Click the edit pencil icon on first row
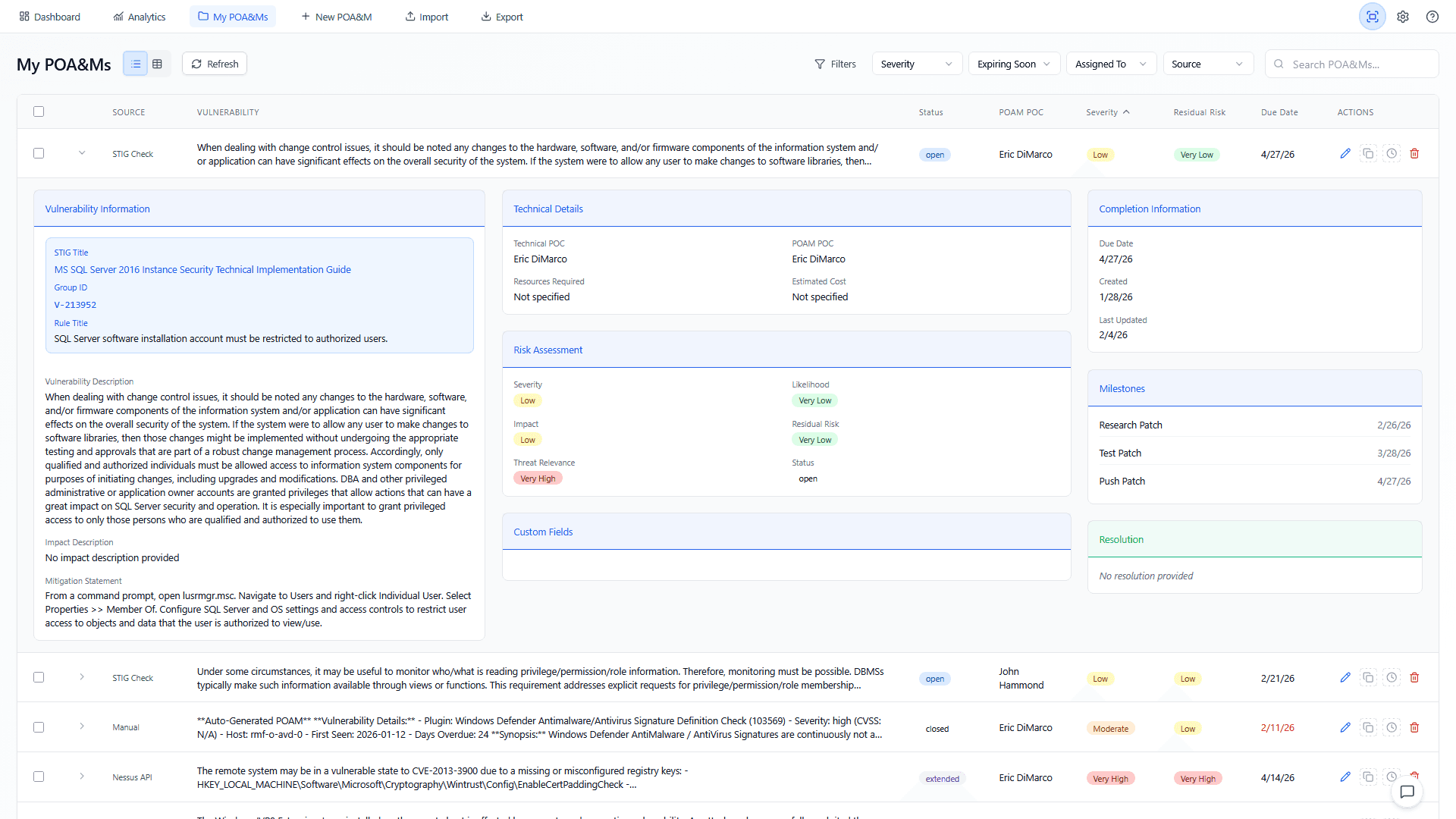Image resolution: width=1456 pixels, height=819 pixels. pos(1345,154)
